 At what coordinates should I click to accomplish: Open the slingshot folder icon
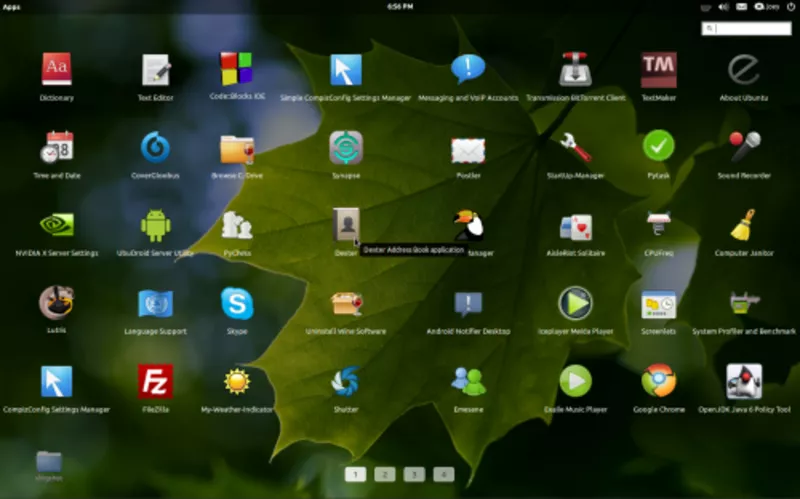click(49, 461)
